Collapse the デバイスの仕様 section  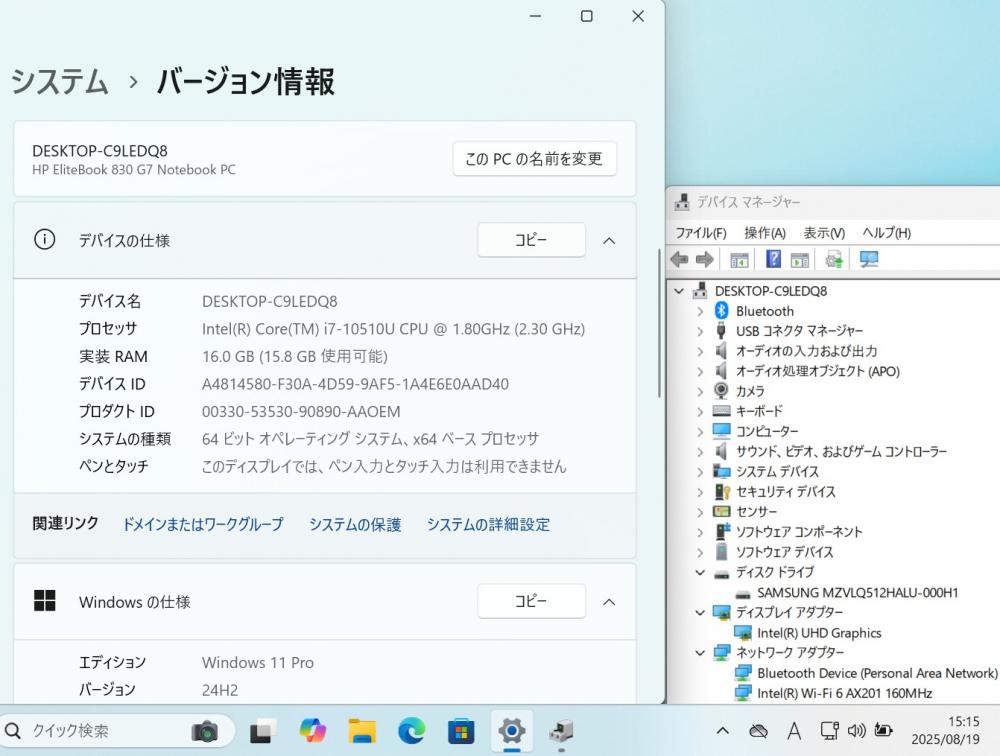pyautogui.click(x=609, y=241)
